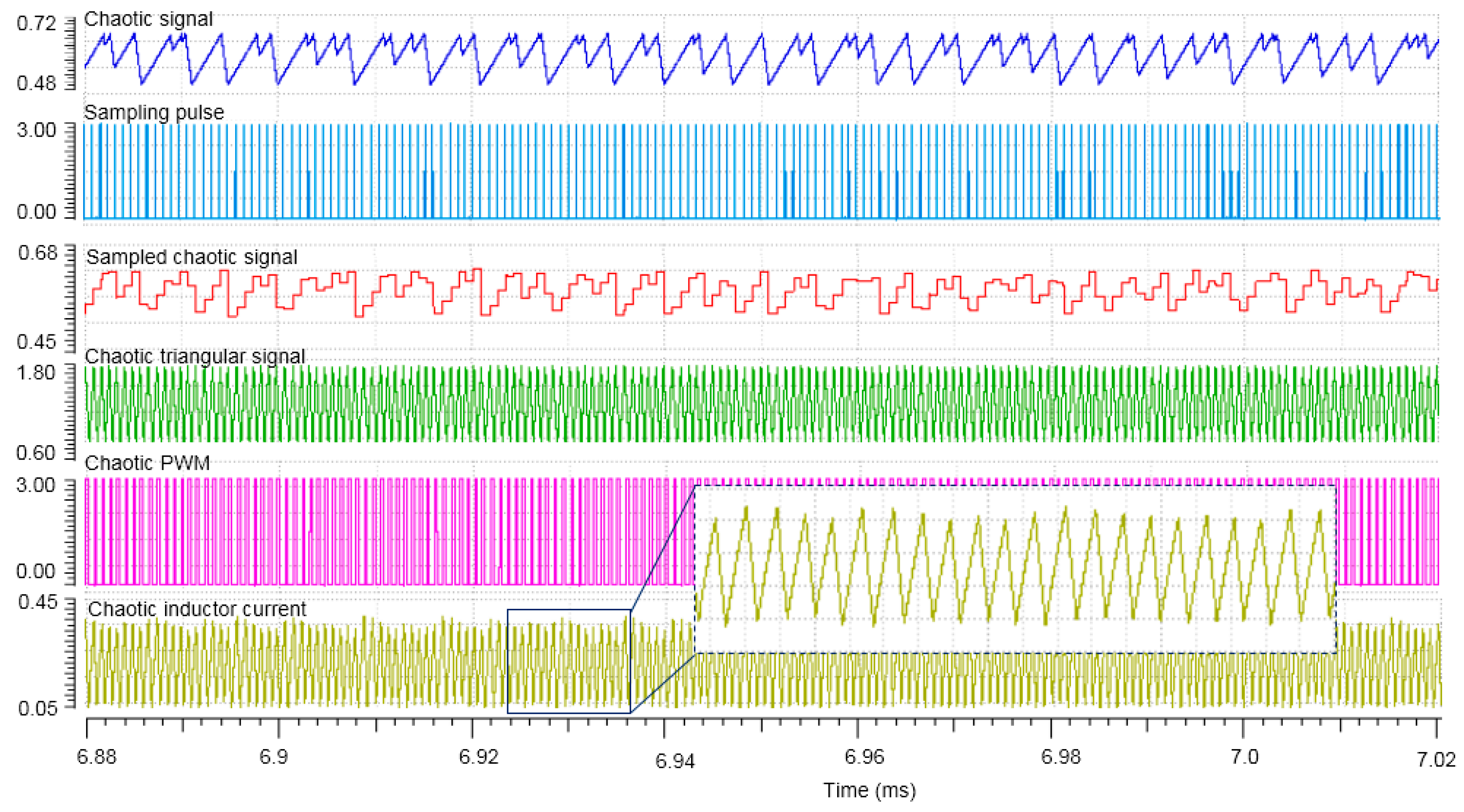
Task: Click the 7.02 time axis tick label
Action: click(1436, 760)
